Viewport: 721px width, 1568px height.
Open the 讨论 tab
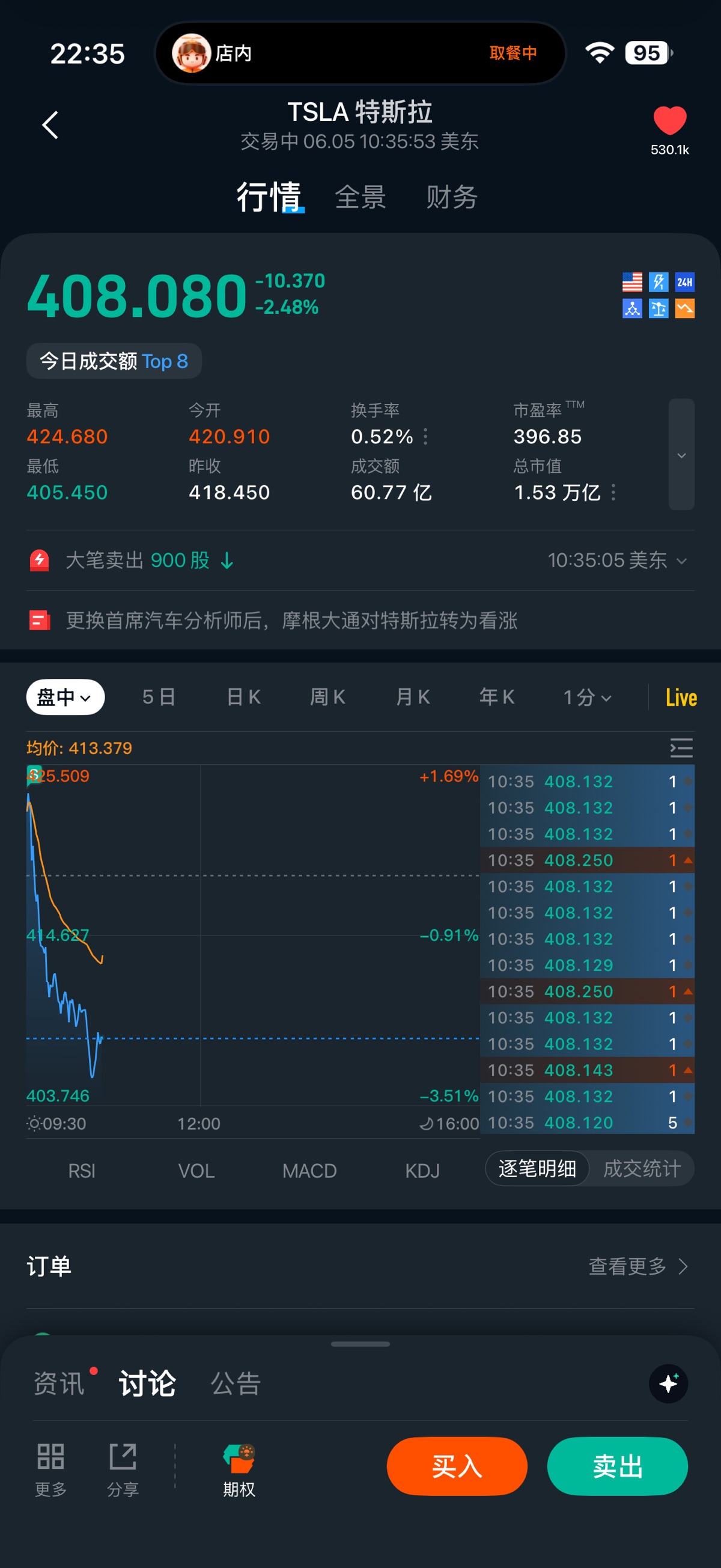coord(147,1383)
